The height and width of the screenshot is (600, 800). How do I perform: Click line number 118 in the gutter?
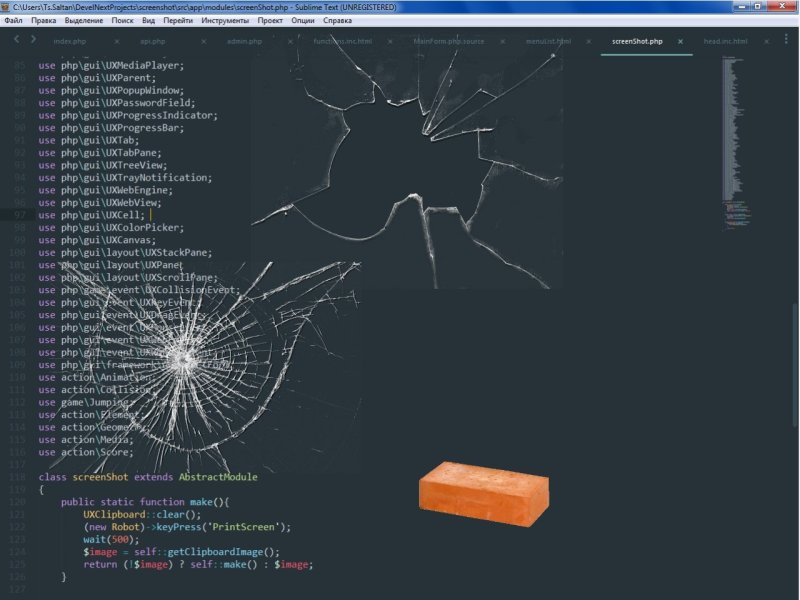[20, 477]
